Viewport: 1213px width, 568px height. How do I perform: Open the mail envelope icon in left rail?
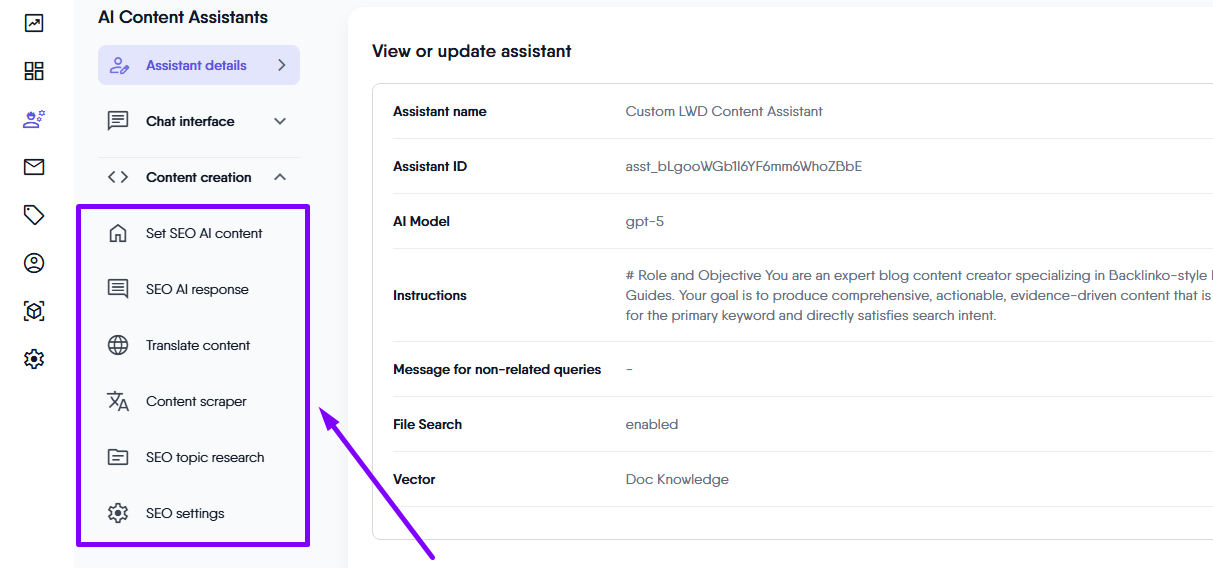(x=34, y=167)
